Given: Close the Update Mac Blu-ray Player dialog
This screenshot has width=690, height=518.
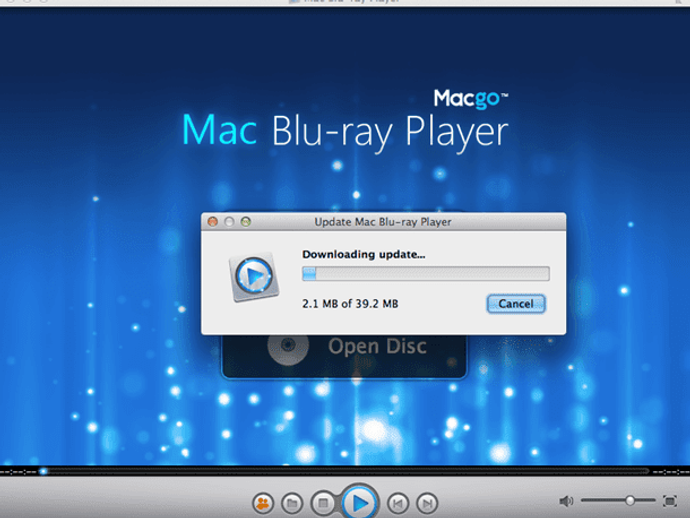Looking at the screenshot, I should pyautogui.click(x=213, y=222).
